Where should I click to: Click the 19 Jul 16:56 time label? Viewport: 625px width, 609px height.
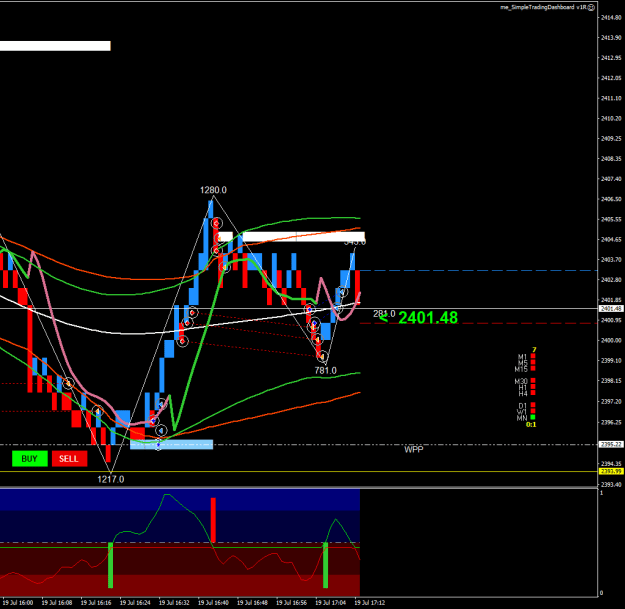coord(291,603)
